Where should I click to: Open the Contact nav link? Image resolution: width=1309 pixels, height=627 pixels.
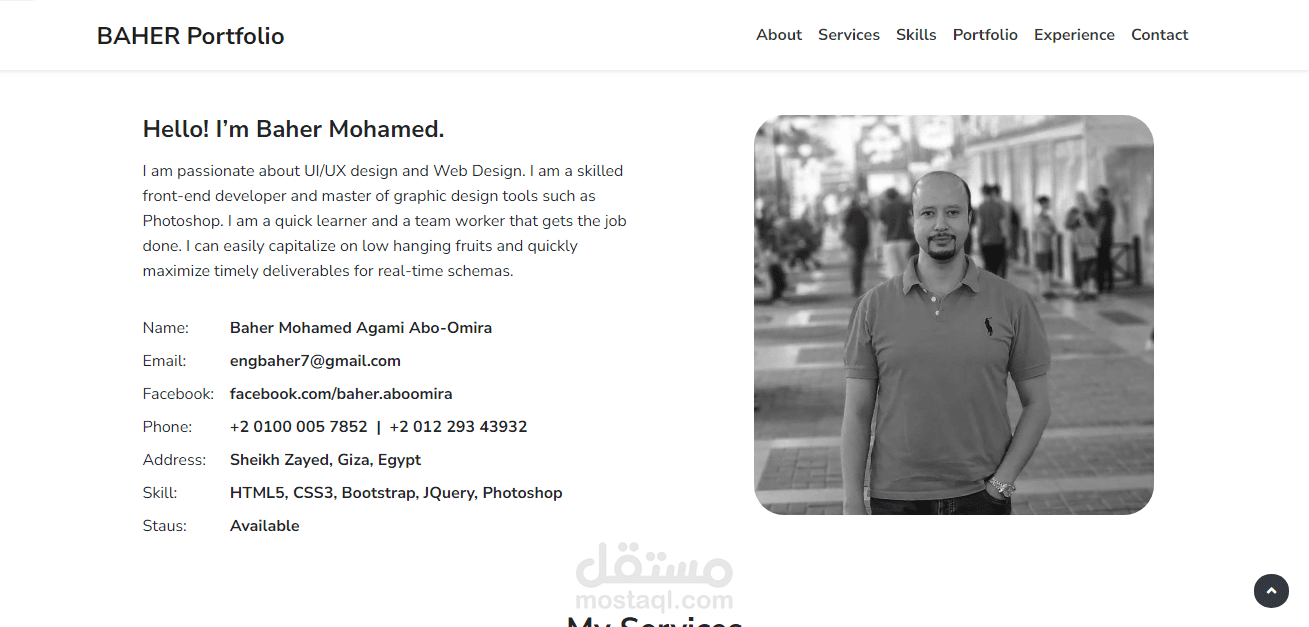[x=1160, y=35]
